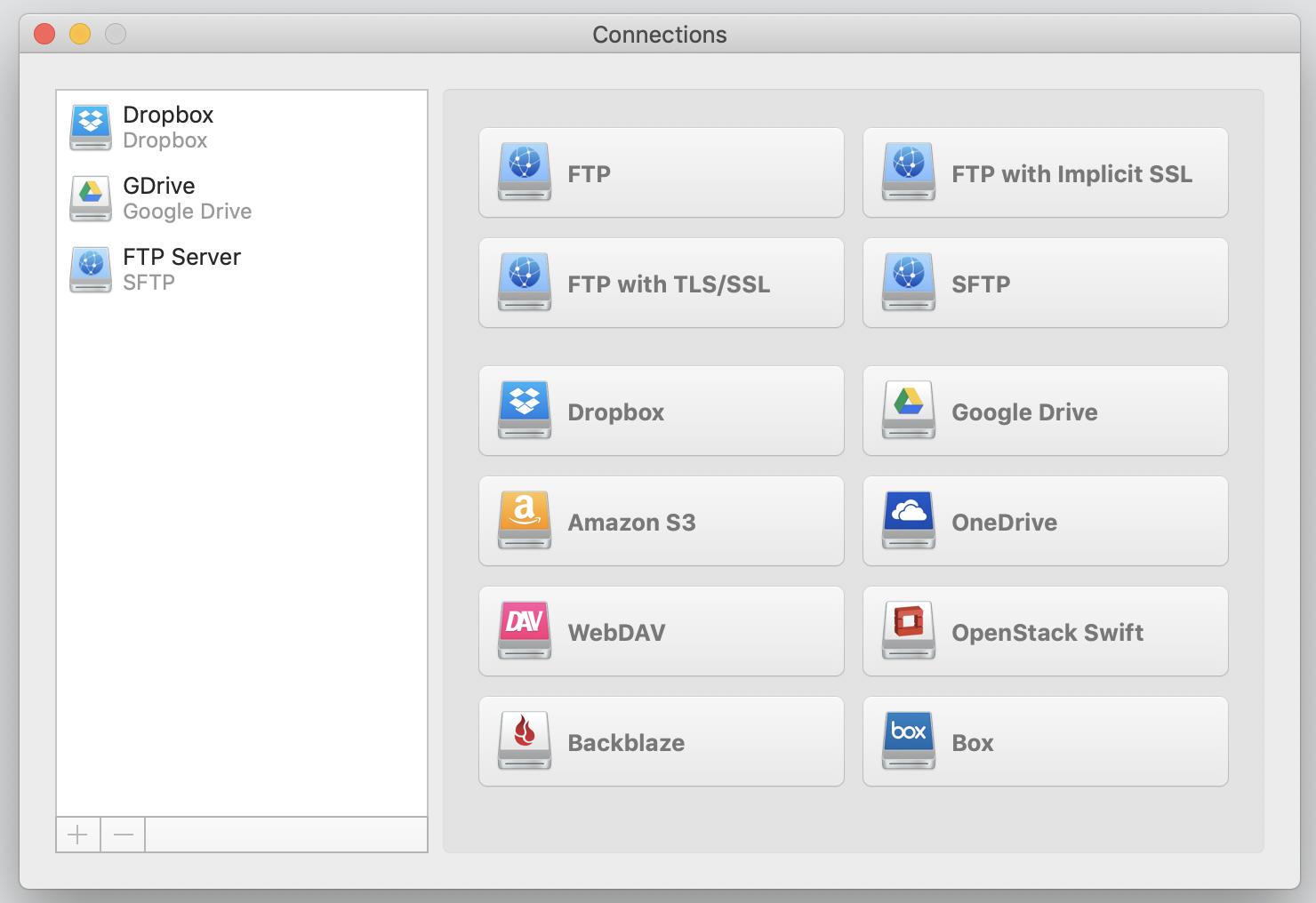Pick the Amazon S3 label
The height and width of the screenshot is (903, 1316).
(x=631, y=522)
